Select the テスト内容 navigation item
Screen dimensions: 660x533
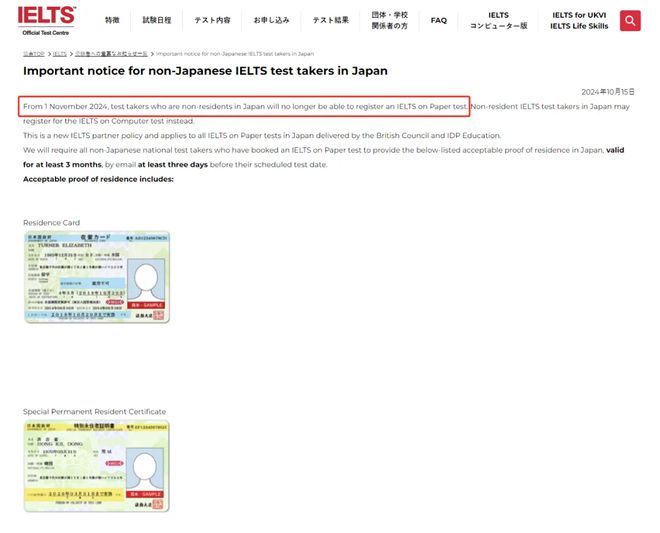tap(212, 20)
